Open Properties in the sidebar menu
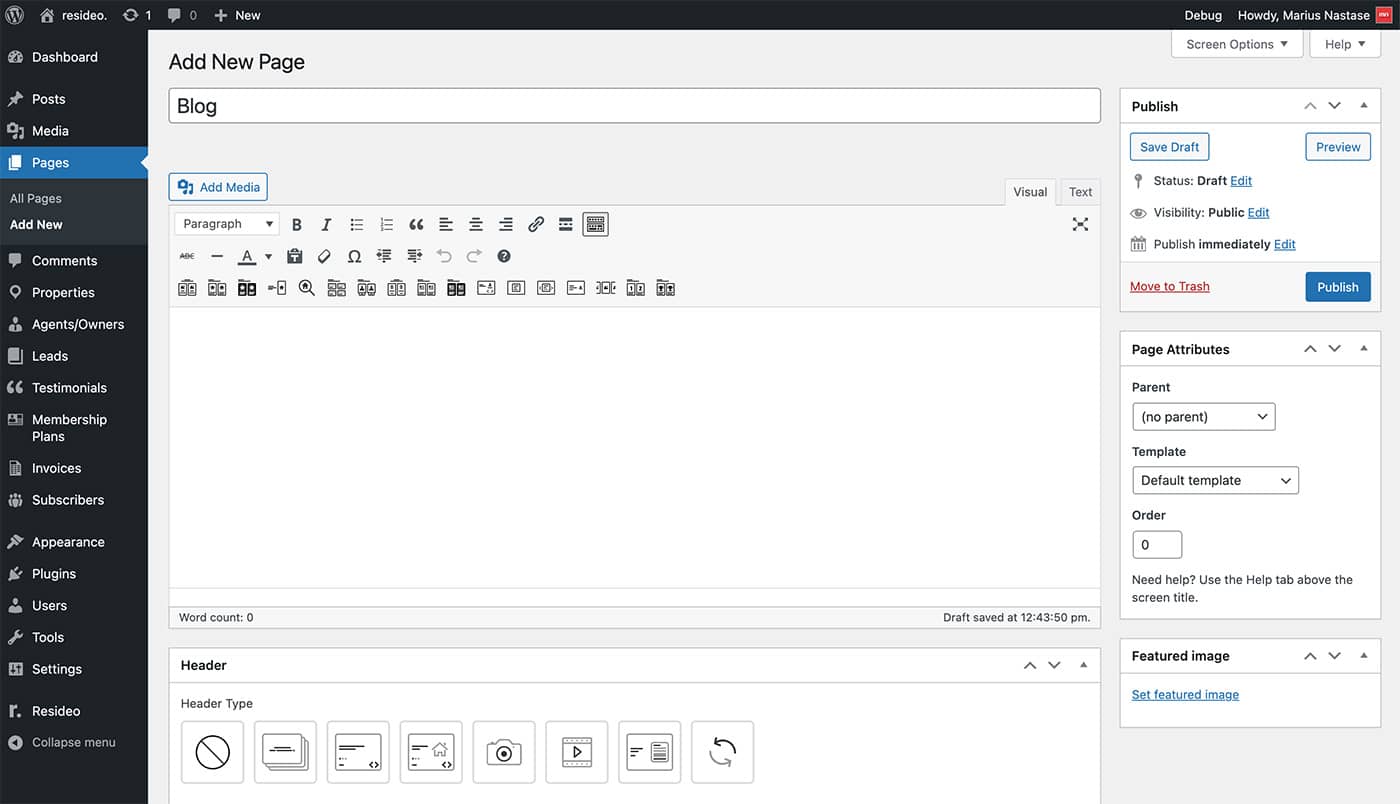Viewport: 1400px width, 804px height. pyautogui.click(x=63, y=293)
